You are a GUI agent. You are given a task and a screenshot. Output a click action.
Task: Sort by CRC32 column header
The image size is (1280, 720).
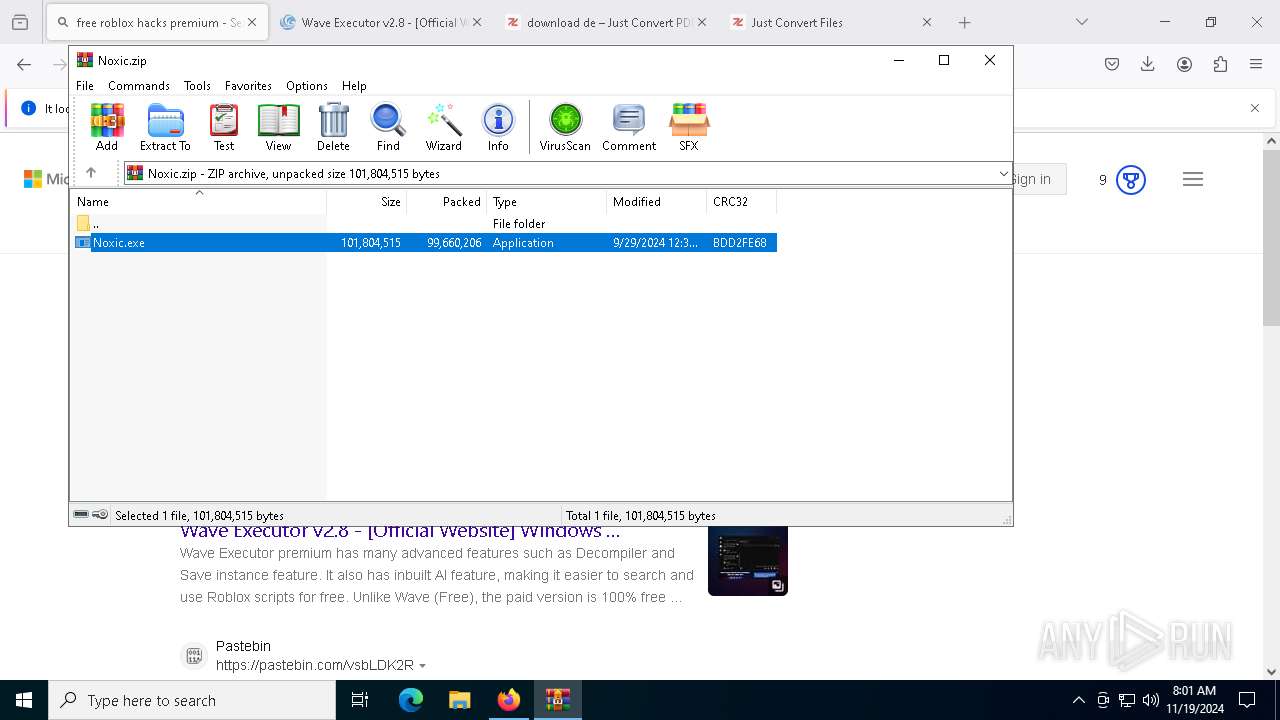pos(742,202)
